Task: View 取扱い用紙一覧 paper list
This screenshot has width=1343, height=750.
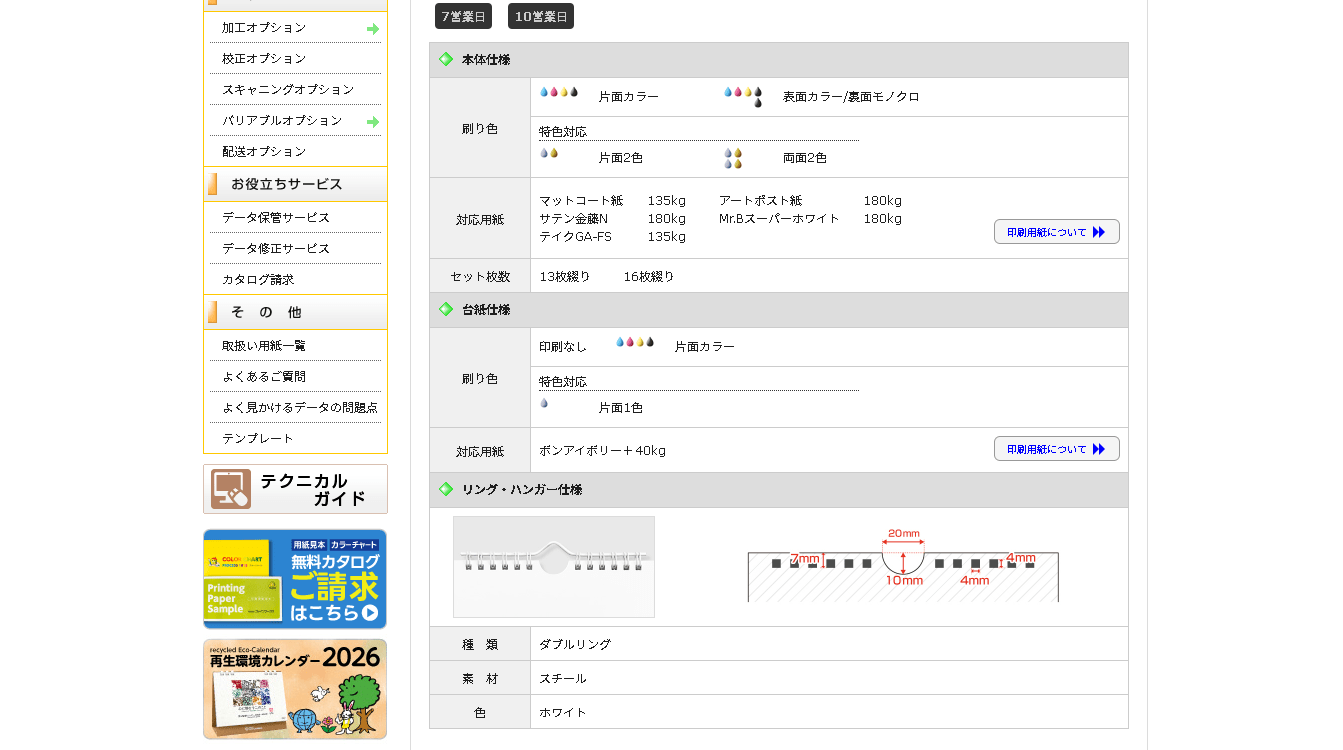Action: point(264,346)
